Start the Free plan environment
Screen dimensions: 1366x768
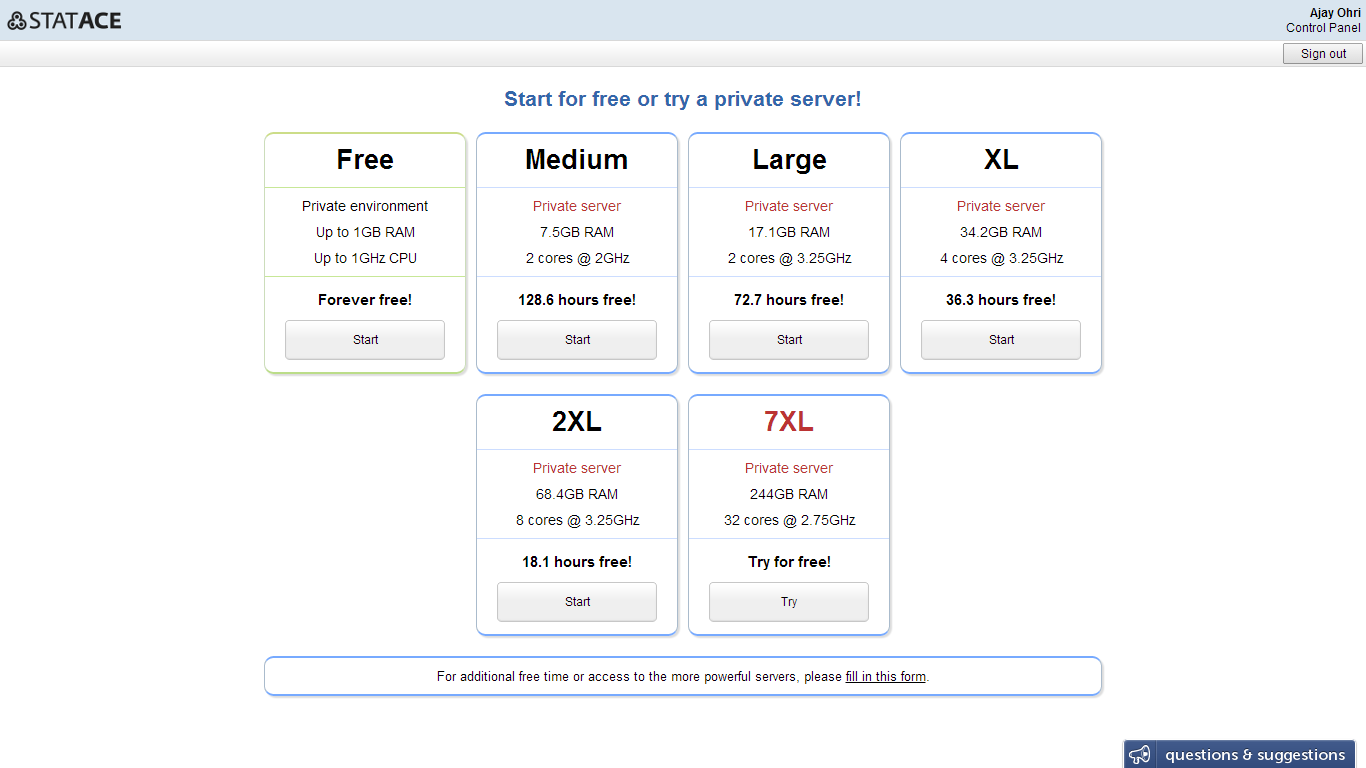[x=365, y=340]
